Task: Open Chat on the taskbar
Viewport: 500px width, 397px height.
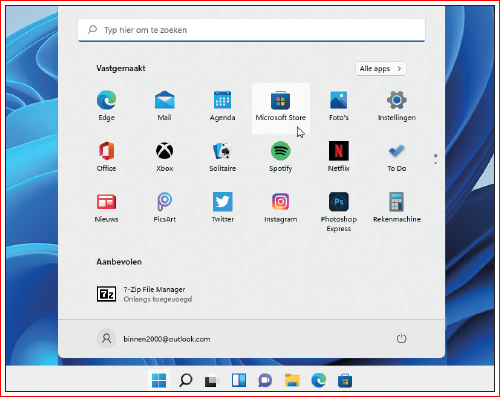Action: (265, 380)
